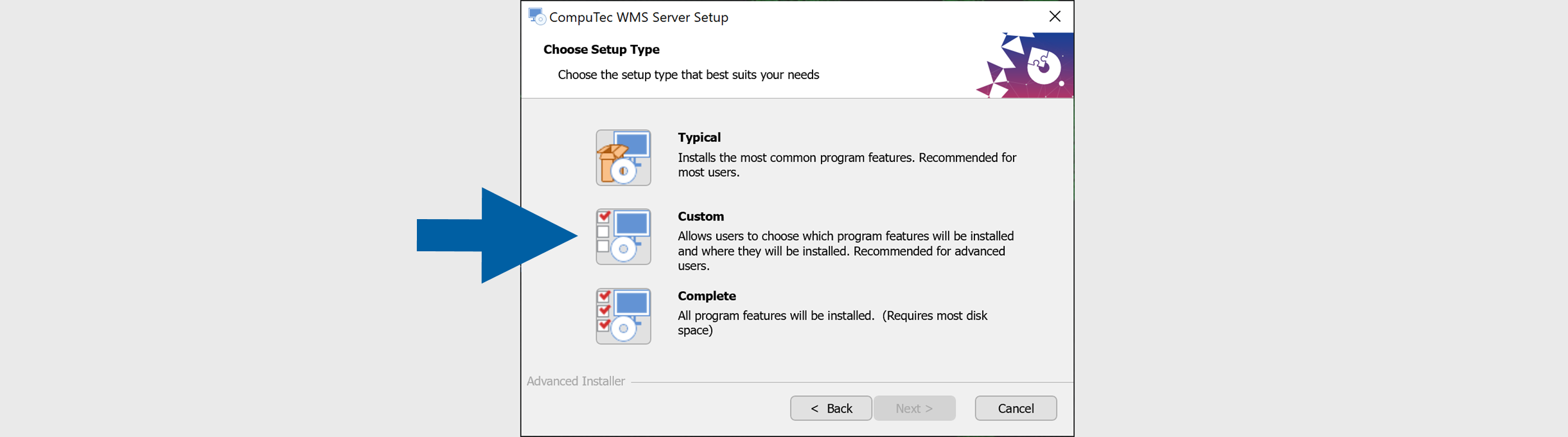Image resolution: width=1568 pixels, height=437 pixels.
Task: Click the empty checkbox in the Custom graphic
Action: [603, 233]
